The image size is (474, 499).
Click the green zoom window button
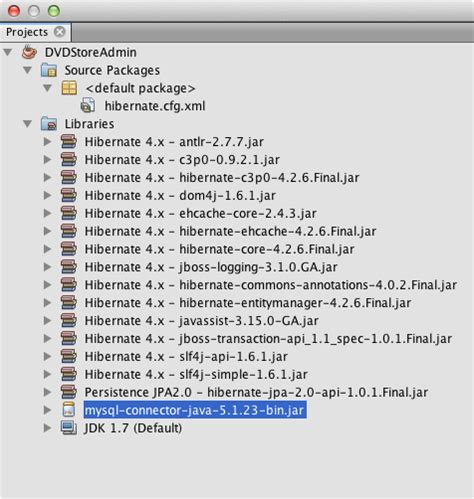click(x=54, y=11)
